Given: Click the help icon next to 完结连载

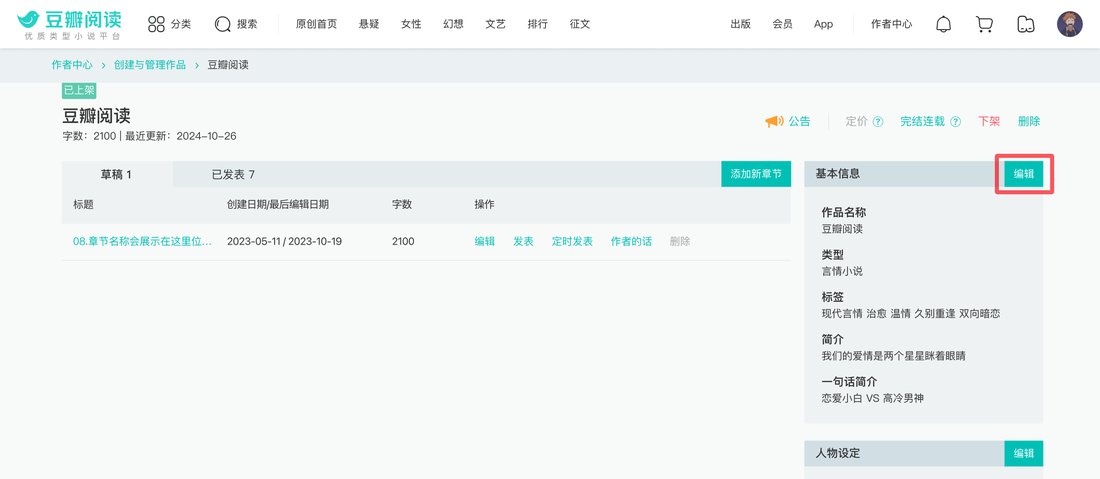Looking at the screenshot, I should click(x=955, y=121).
